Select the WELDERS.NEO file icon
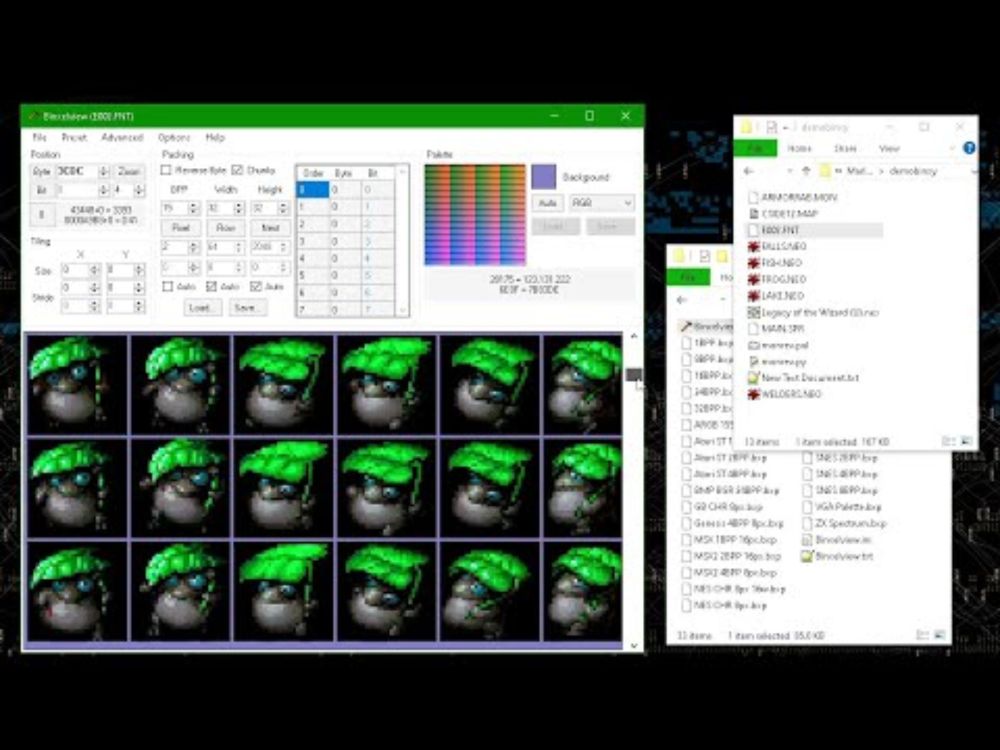Image resolution: width=1000 pixels, height=750 pixels. (x=753, y=394)
